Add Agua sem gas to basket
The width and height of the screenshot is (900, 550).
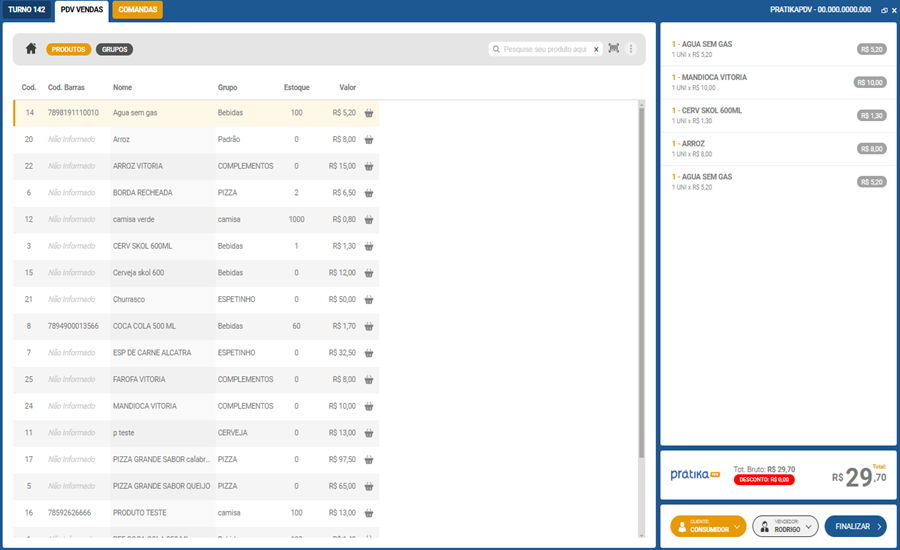pyautogui.click(x=369, y=113)
